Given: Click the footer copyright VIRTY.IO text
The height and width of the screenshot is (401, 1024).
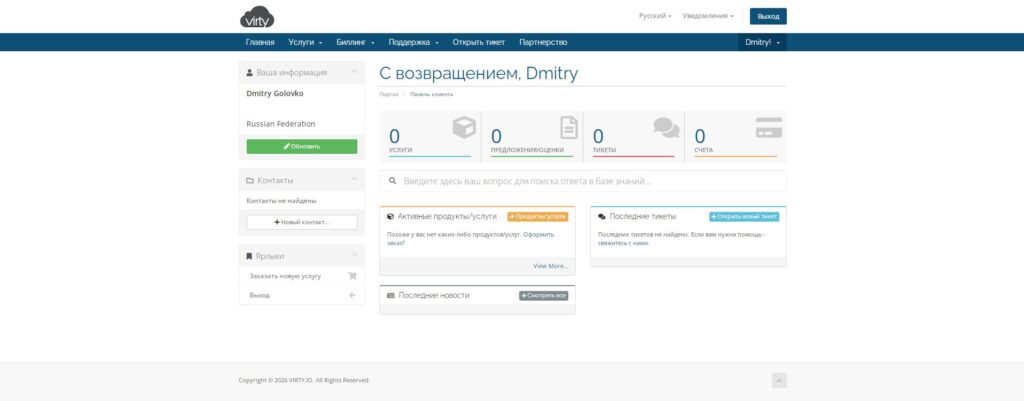Looking at the screenshot, I should (304, 380).
